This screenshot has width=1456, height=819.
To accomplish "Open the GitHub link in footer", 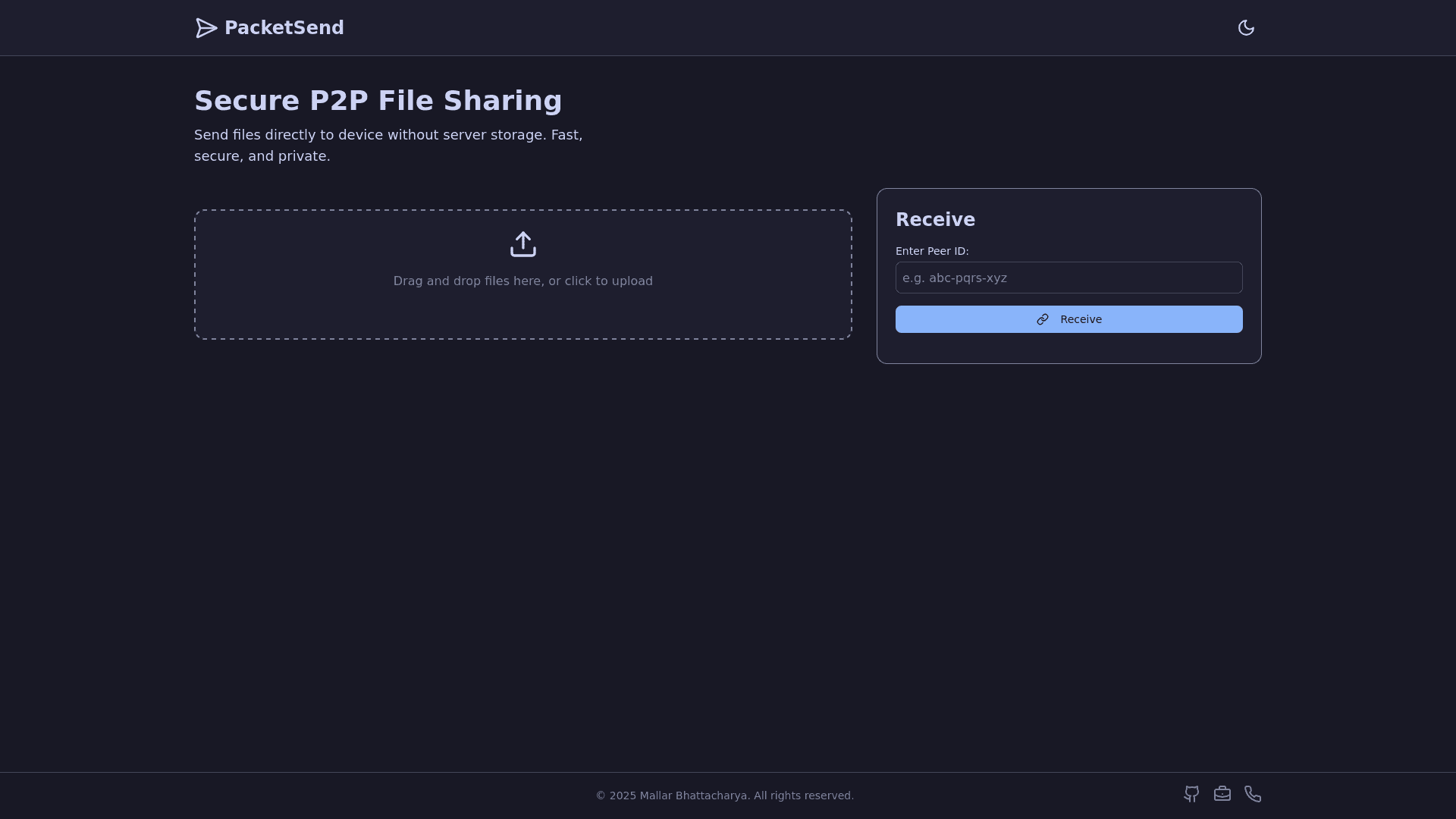I will pos(1191,794).
